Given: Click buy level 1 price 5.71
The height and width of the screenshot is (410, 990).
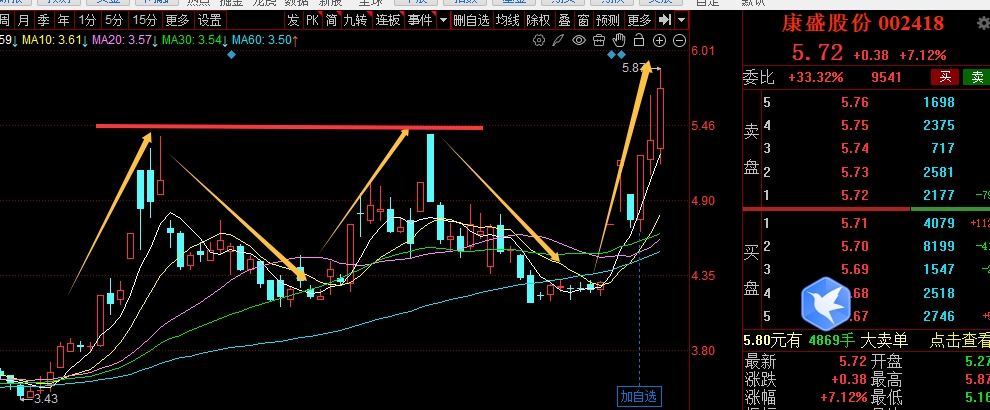Looking at the screenshot, I should [855, 223].
